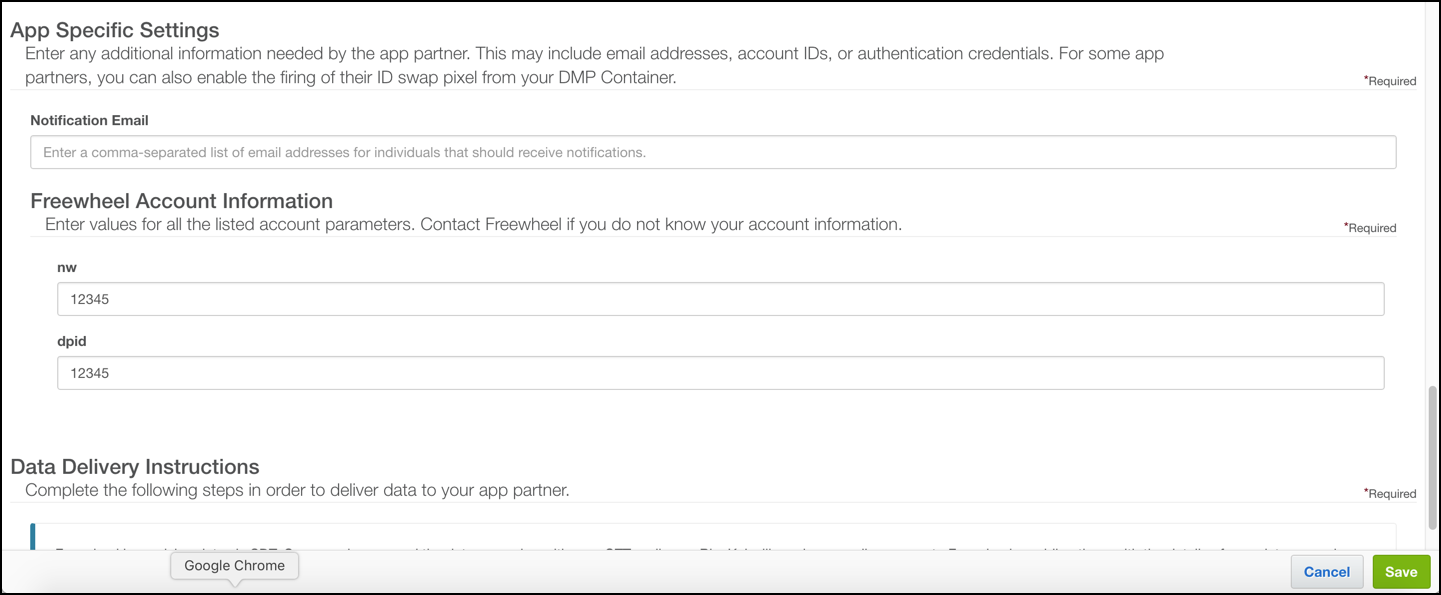Click the nw field label

(x=67, y=267)
